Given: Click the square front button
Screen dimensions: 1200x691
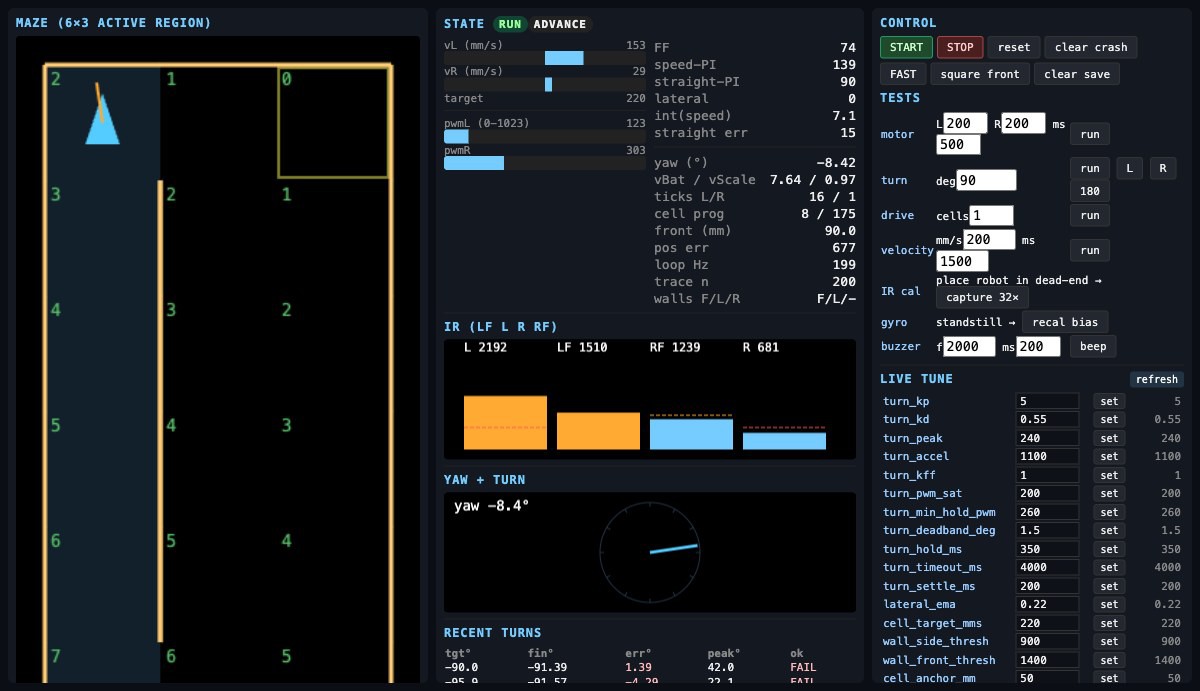Looking at the screenshot, I should click(979, 74).
